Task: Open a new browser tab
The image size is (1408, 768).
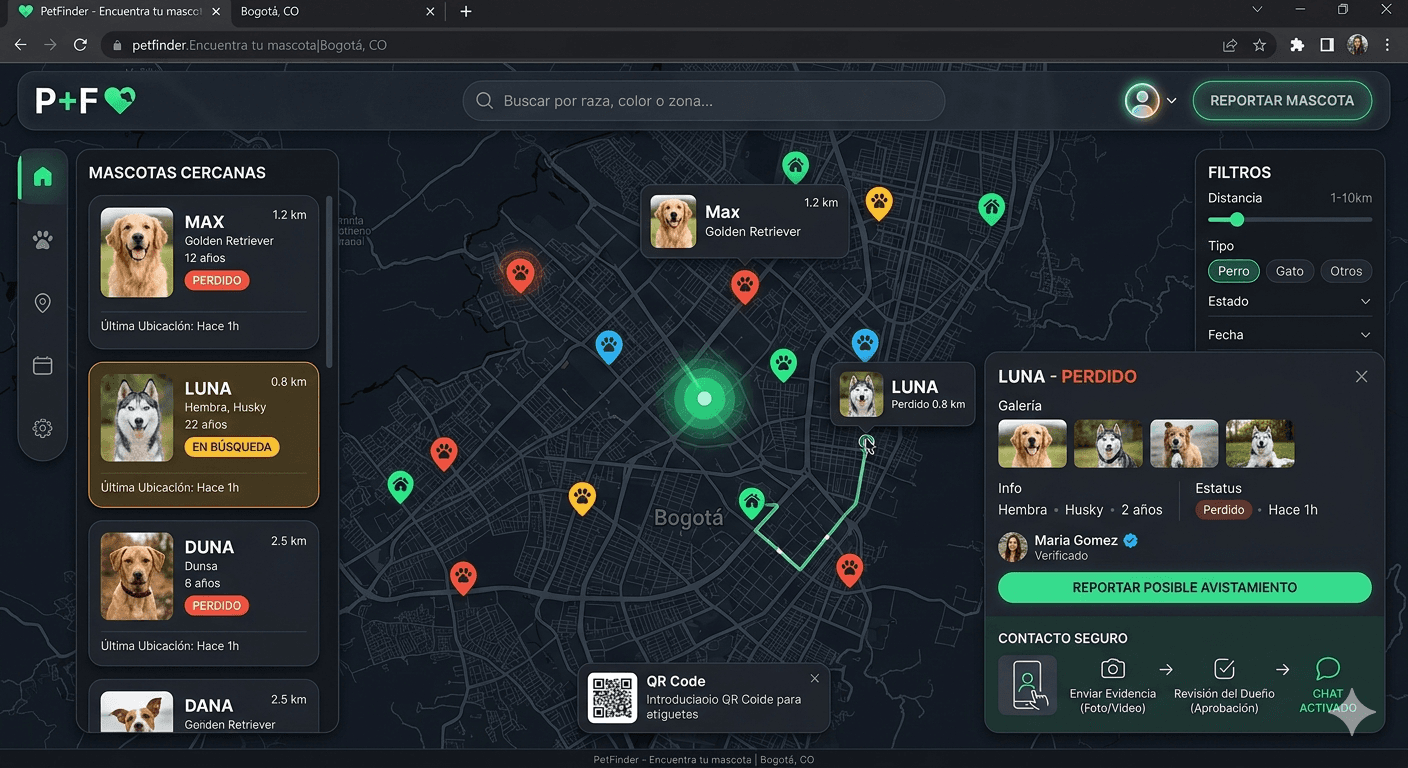Action: tap(465, 12)
